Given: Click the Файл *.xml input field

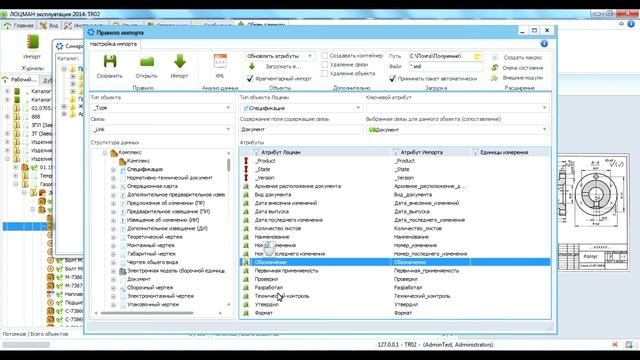Looking at the screenshot, I should coord(445,66).
